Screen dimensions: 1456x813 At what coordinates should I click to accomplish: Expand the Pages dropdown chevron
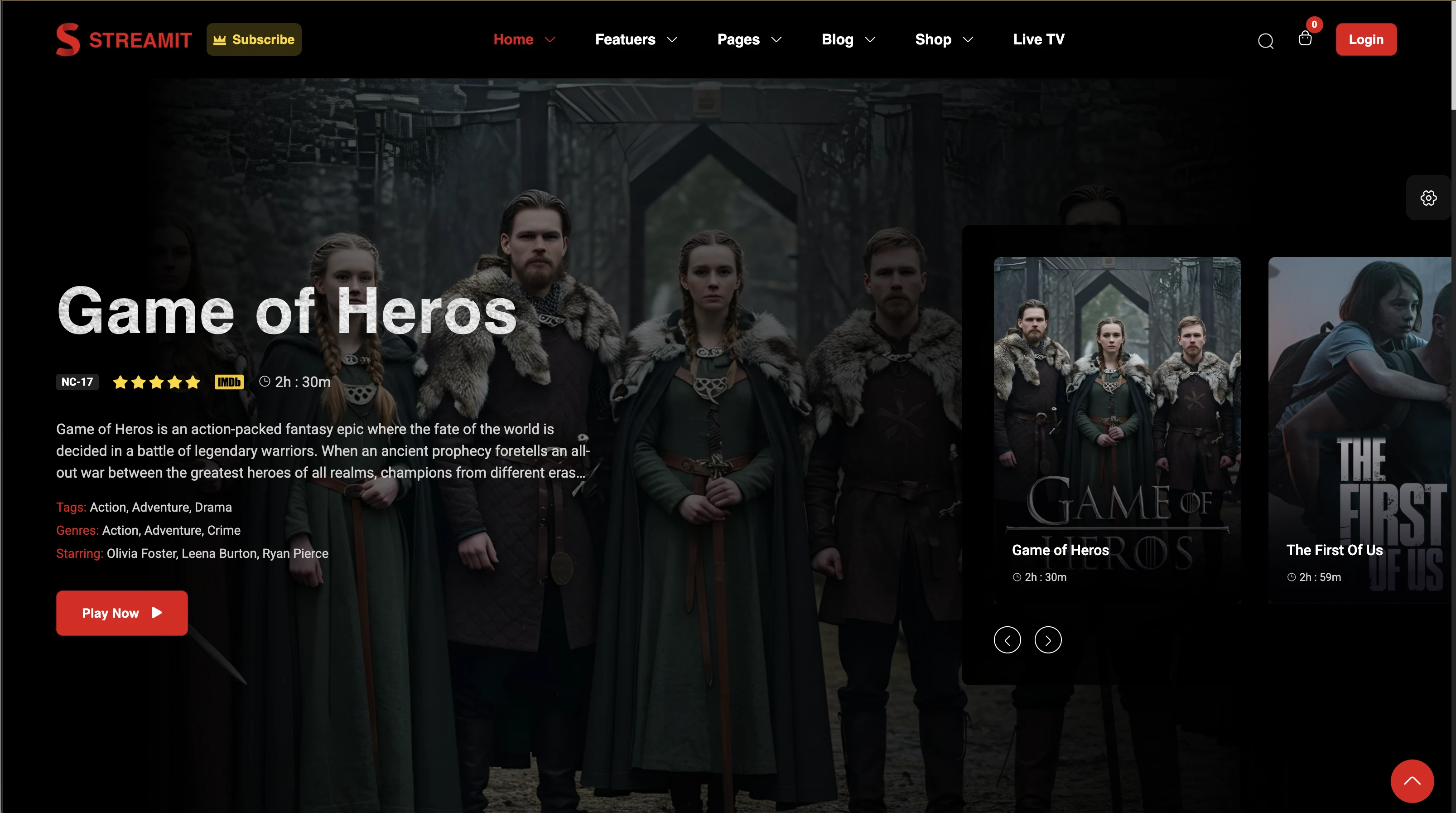point(776,39)
